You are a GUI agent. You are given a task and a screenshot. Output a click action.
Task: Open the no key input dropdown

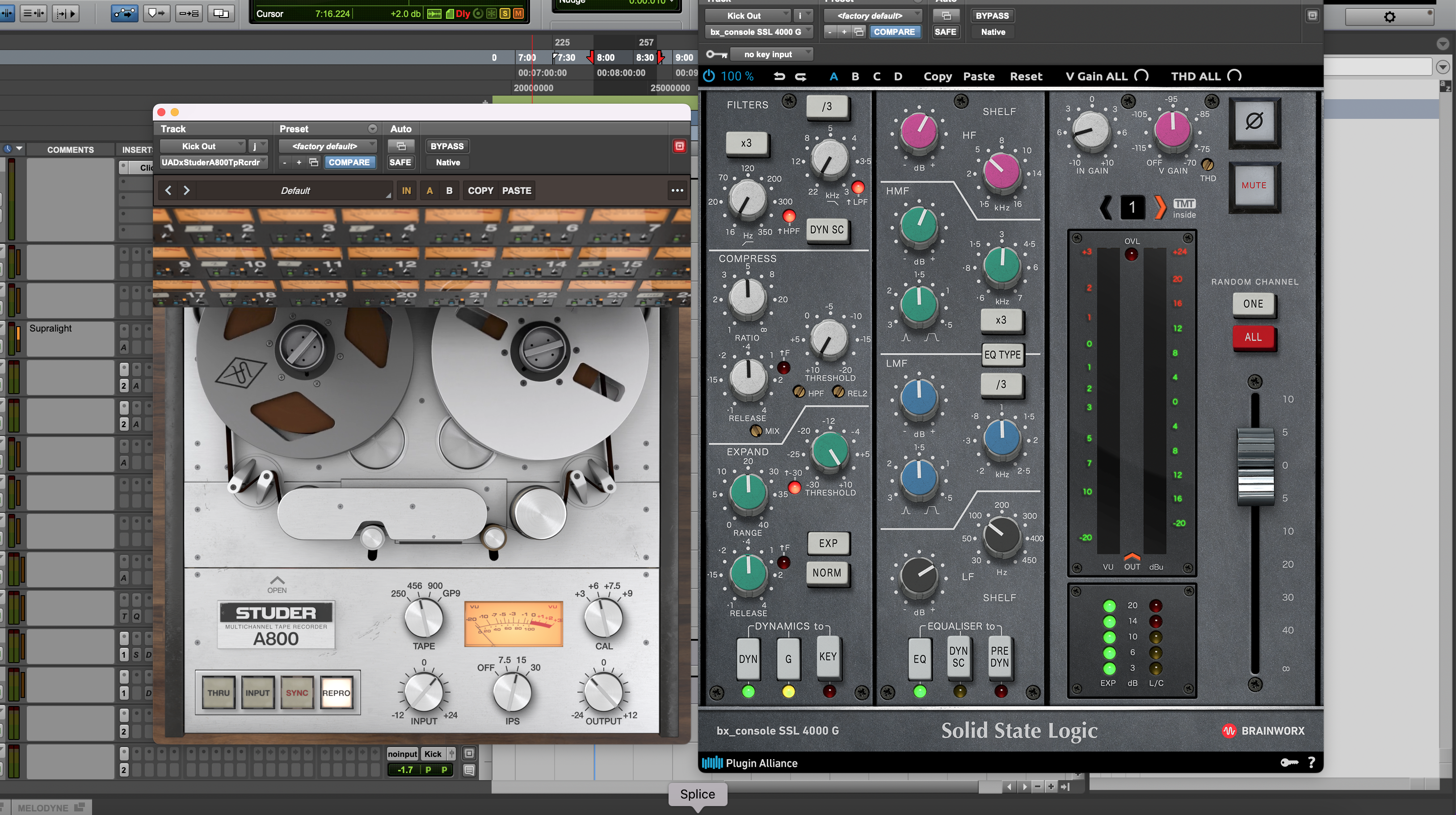point(771,54)
